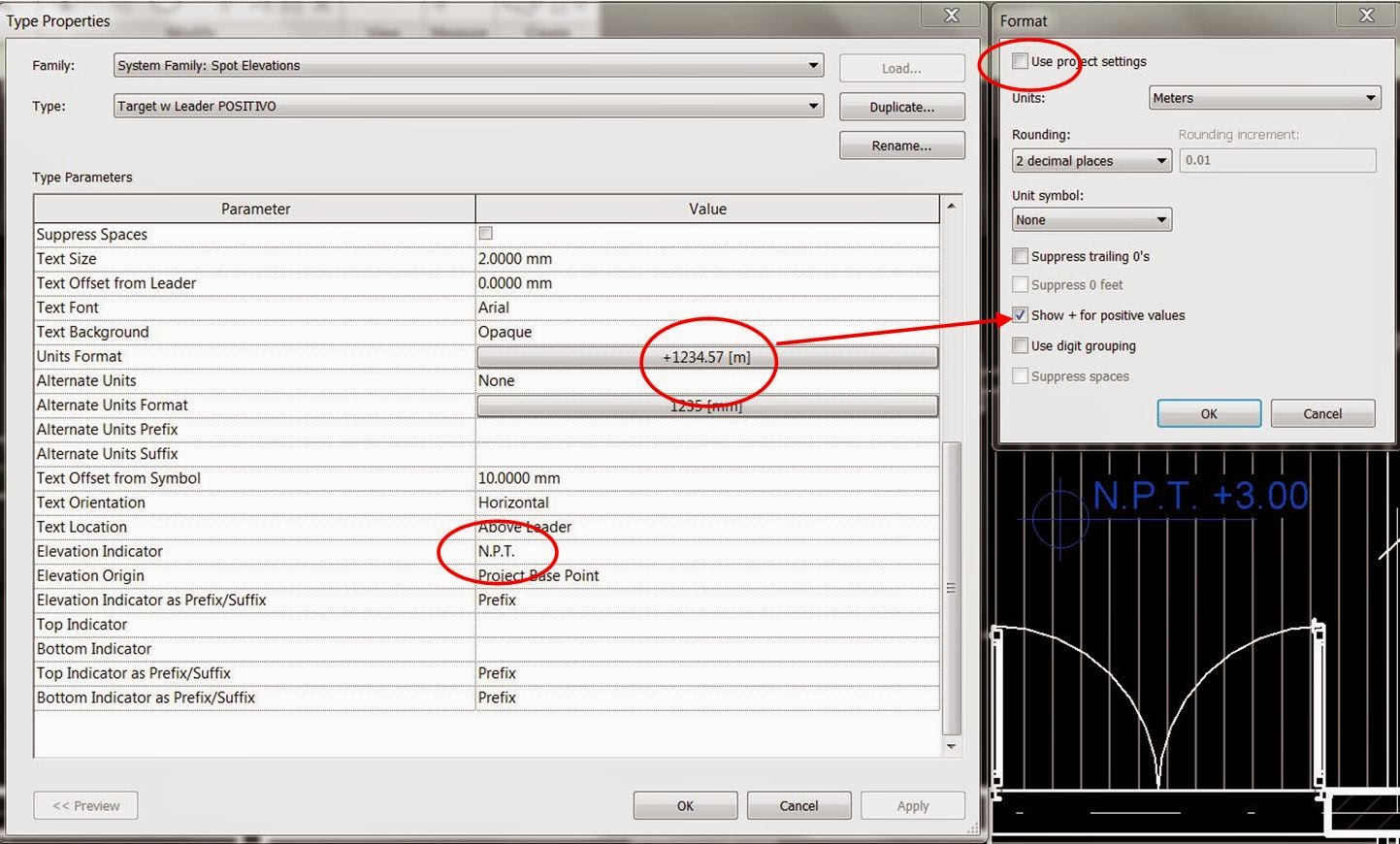
Task: Toggle the Suppress trailing 0's checkbox
Action: (1020, 256)
